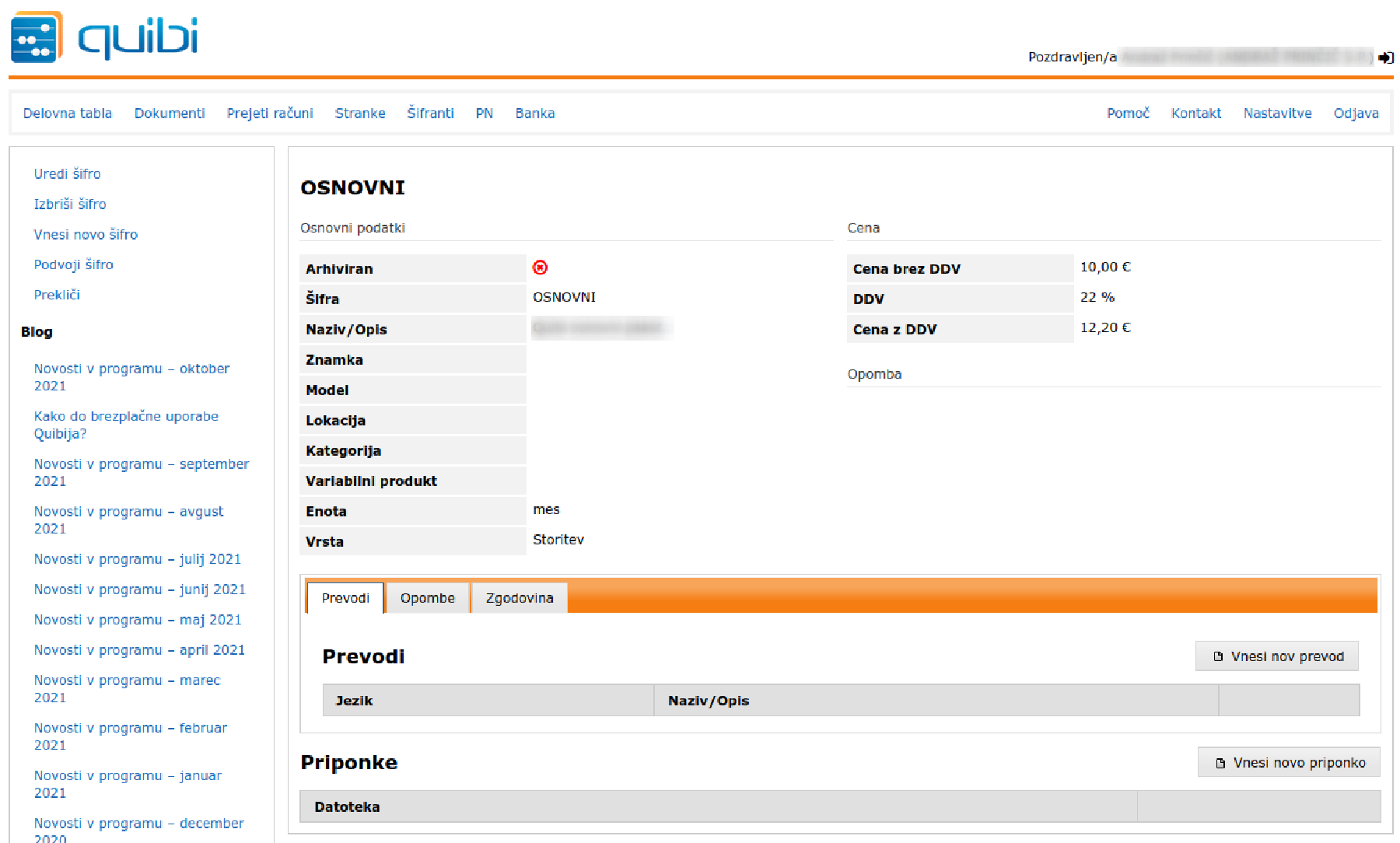Go to Prejeti računi menu item
The width and height of the screenshot is (1400, 843).
point(270,114)
